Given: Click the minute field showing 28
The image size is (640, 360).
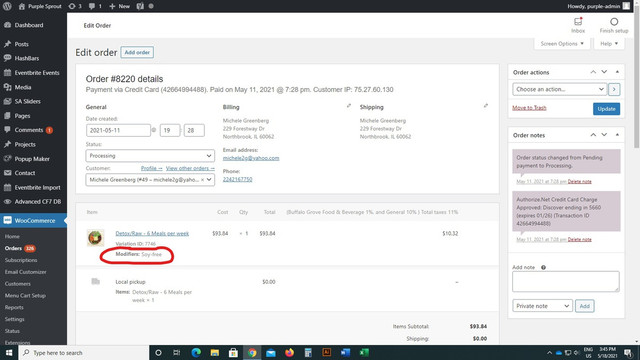Looking at the screenshot, I should coord(194,130).
